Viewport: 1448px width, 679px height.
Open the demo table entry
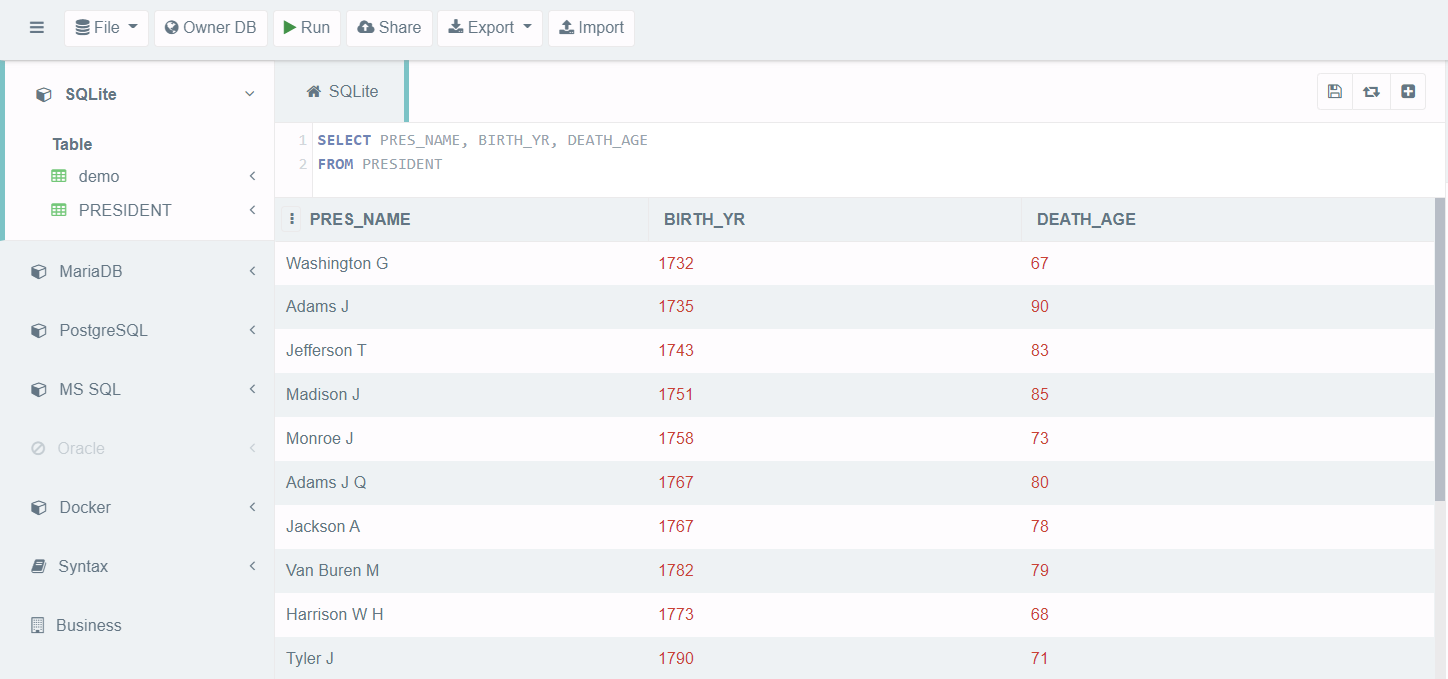click(x=99, y=176)
